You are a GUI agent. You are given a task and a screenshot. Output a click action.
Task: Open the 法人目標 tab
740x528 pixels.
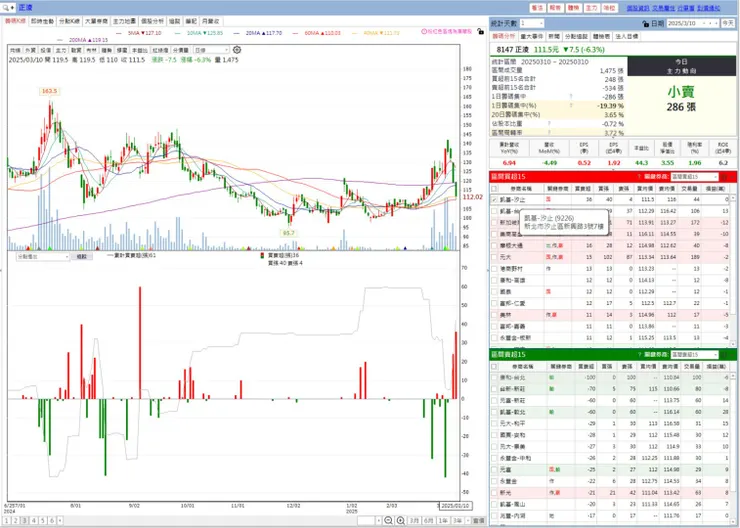click(x=627, y=36)
